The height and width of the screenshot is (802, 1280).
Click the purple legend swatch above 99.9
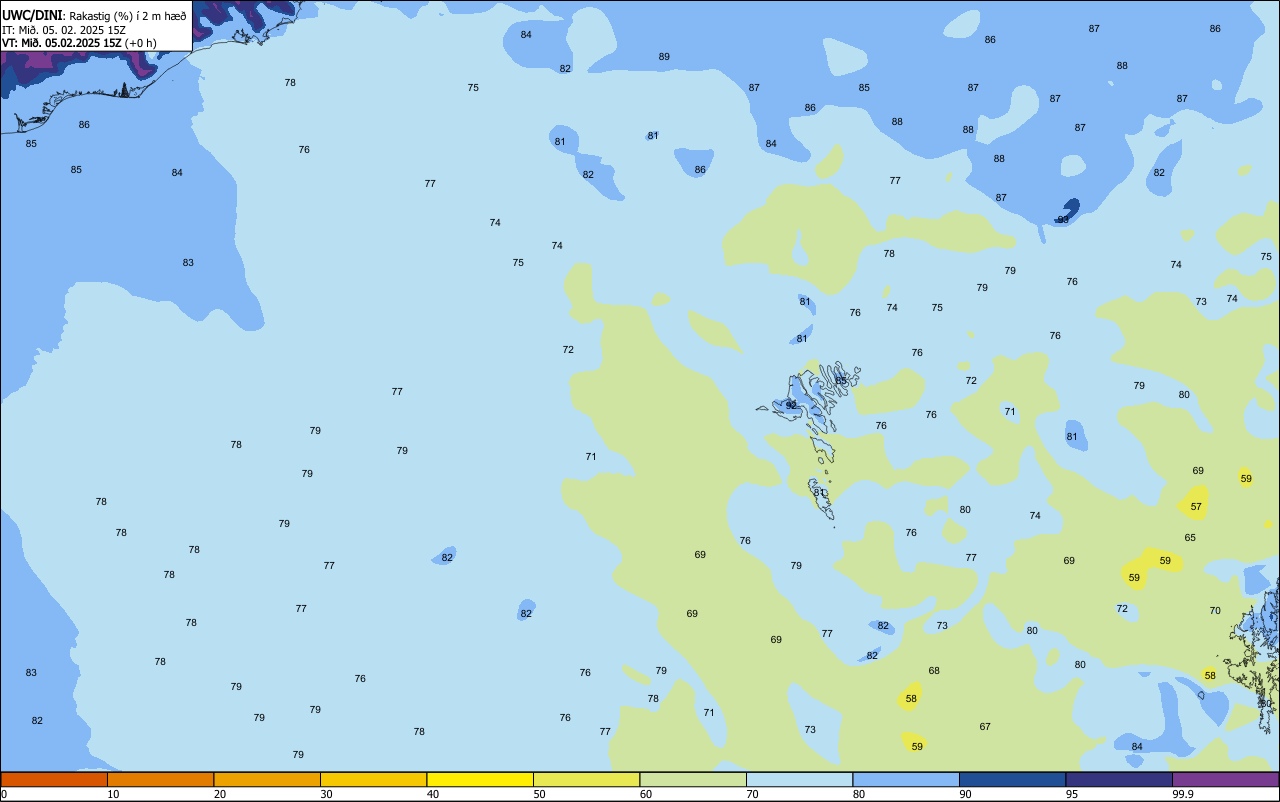[1225, 779]
